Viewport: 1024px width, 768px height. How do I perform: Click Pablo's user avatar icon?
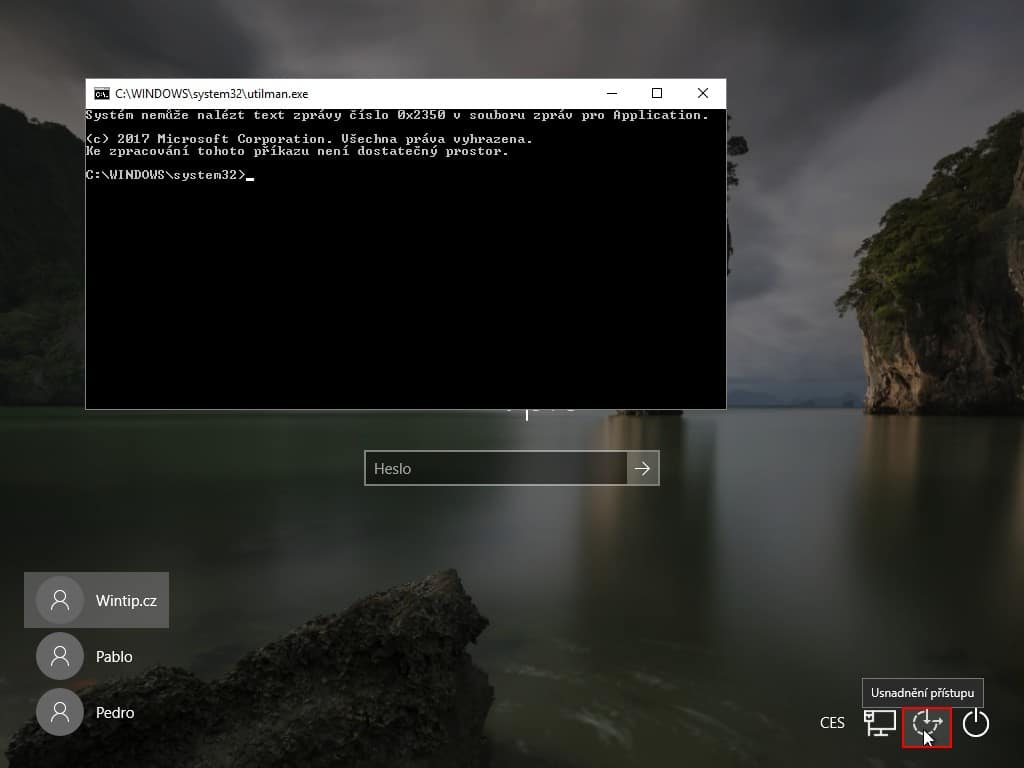(60, 656)
